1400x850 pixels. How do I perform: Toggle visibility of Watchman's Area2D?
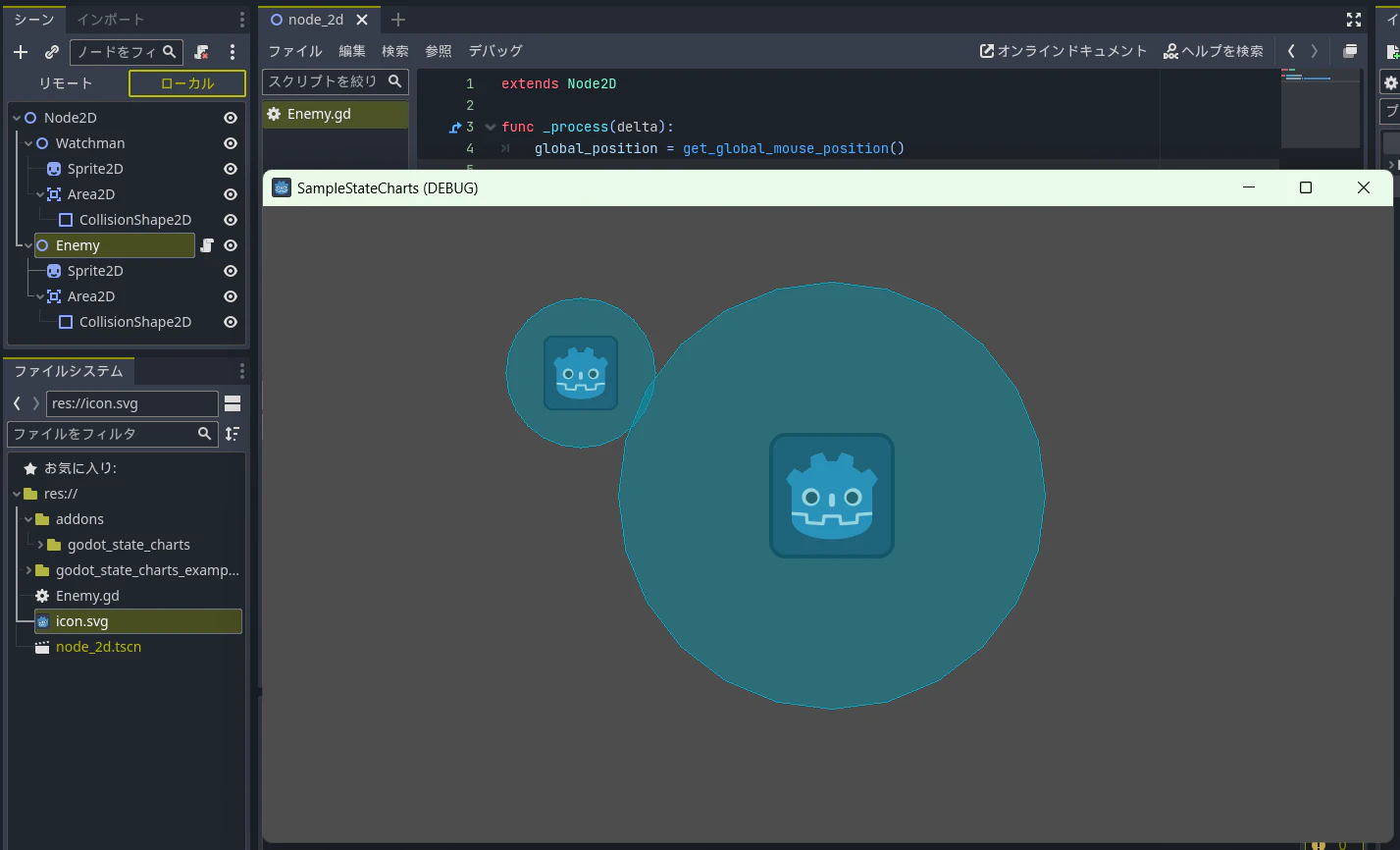point(231,194)
